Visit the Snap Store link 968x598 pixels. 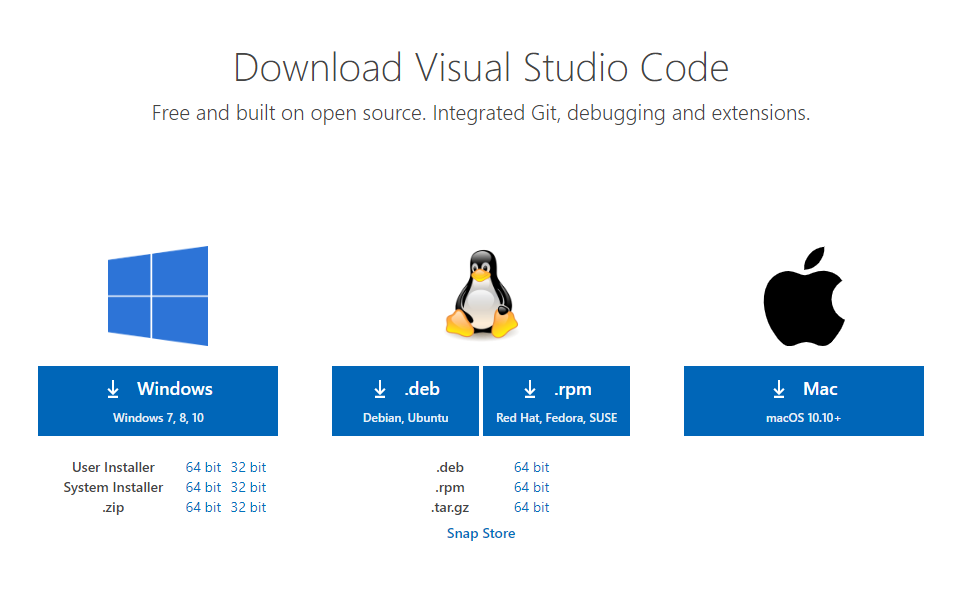pyautogui.click(x=481, y=533)
